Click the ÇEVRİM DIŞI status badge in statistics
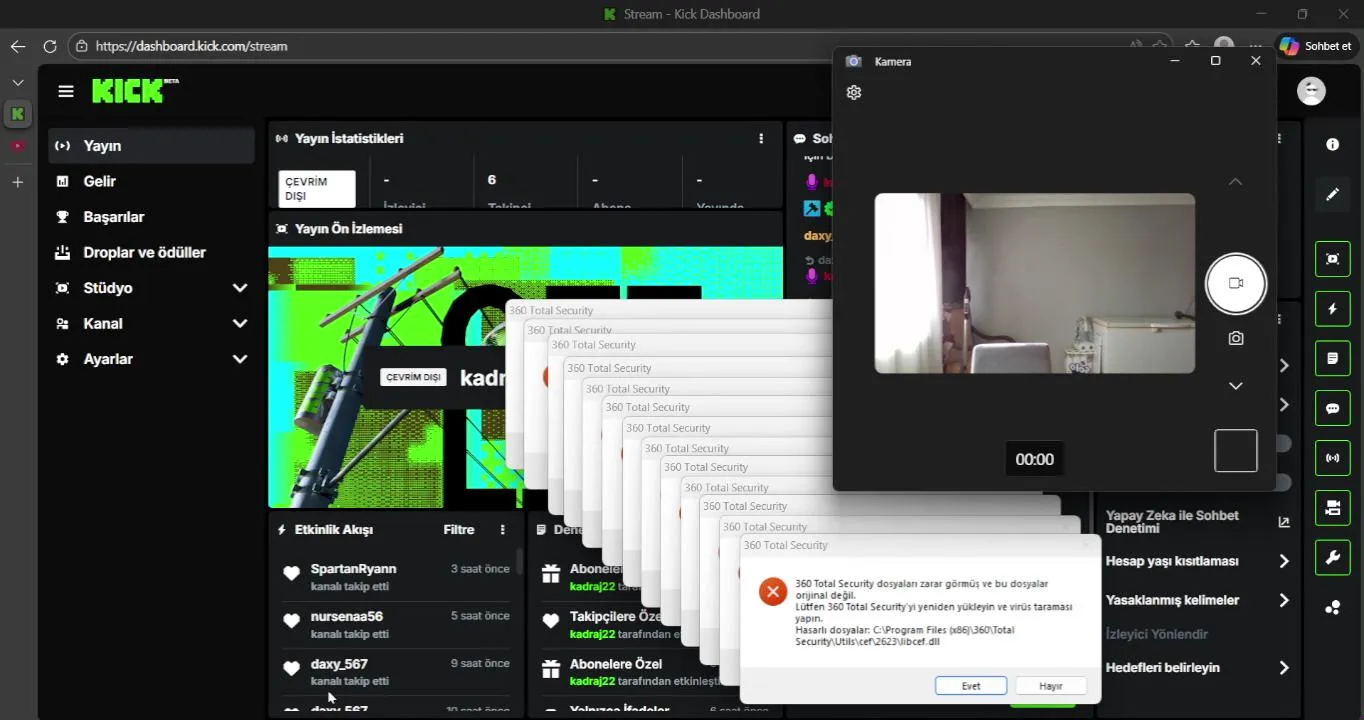 [317, 189]
